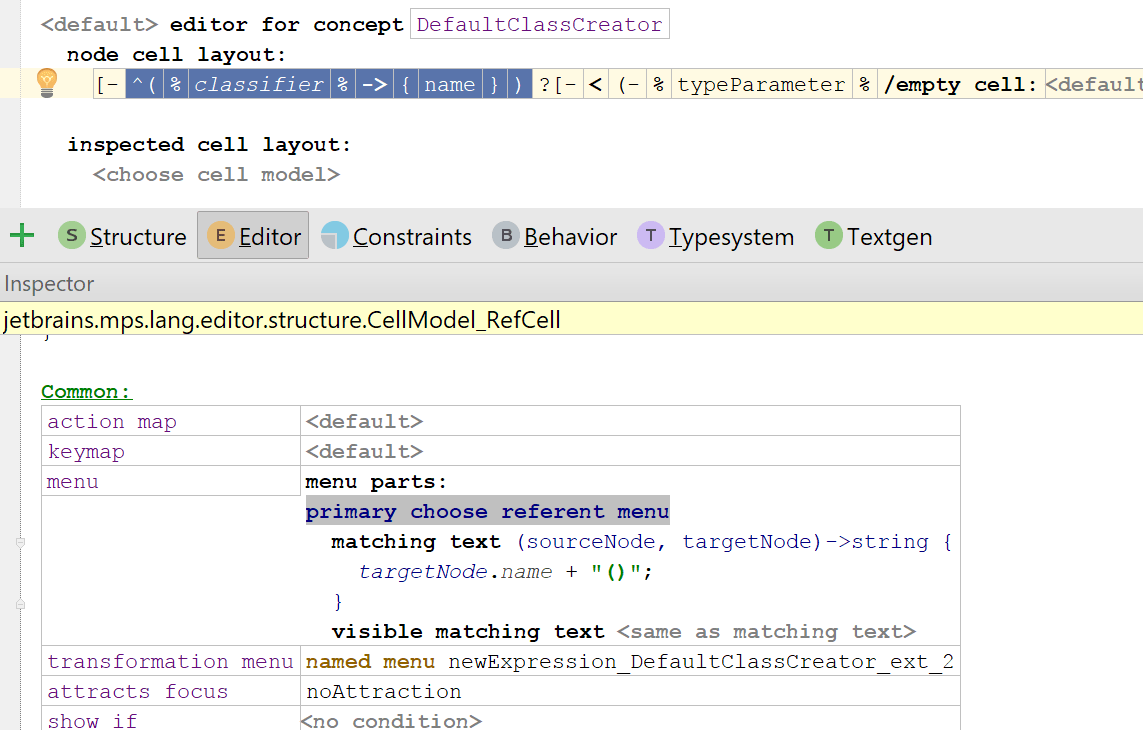
Task: Click fold marker beside closing brace line
Action: coord(20,605)
